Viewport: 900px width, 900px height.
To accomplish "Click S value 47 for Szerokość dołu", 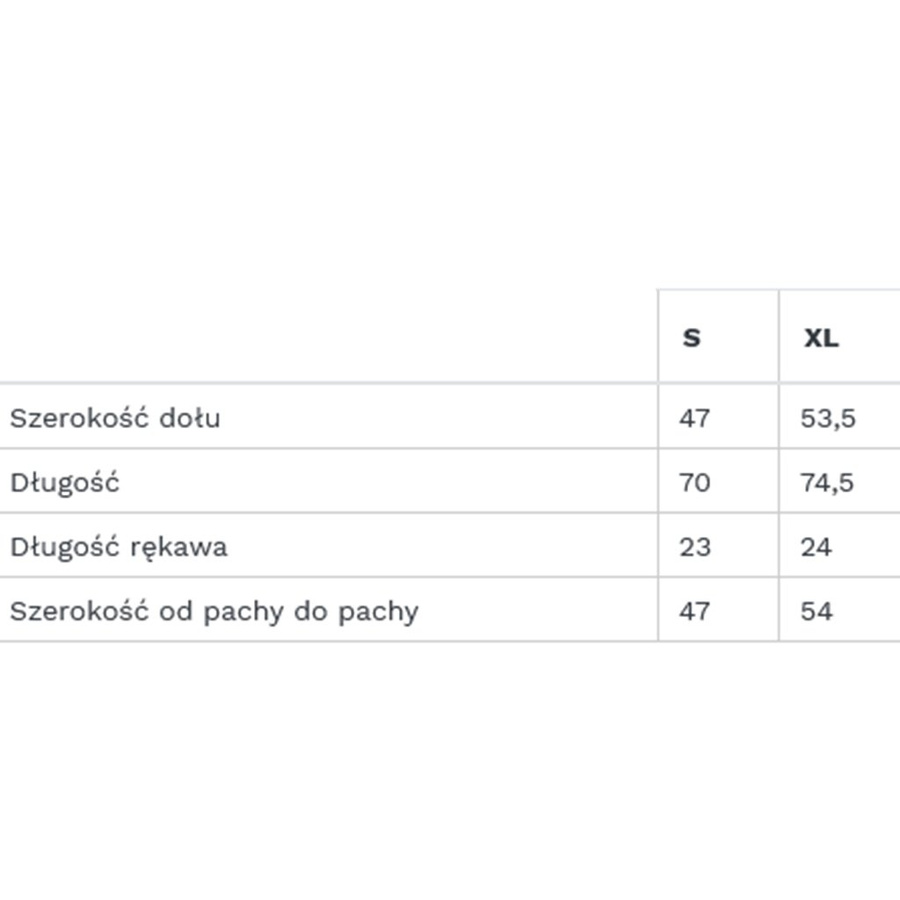I will pyautogui.click(x=694, y=418).
